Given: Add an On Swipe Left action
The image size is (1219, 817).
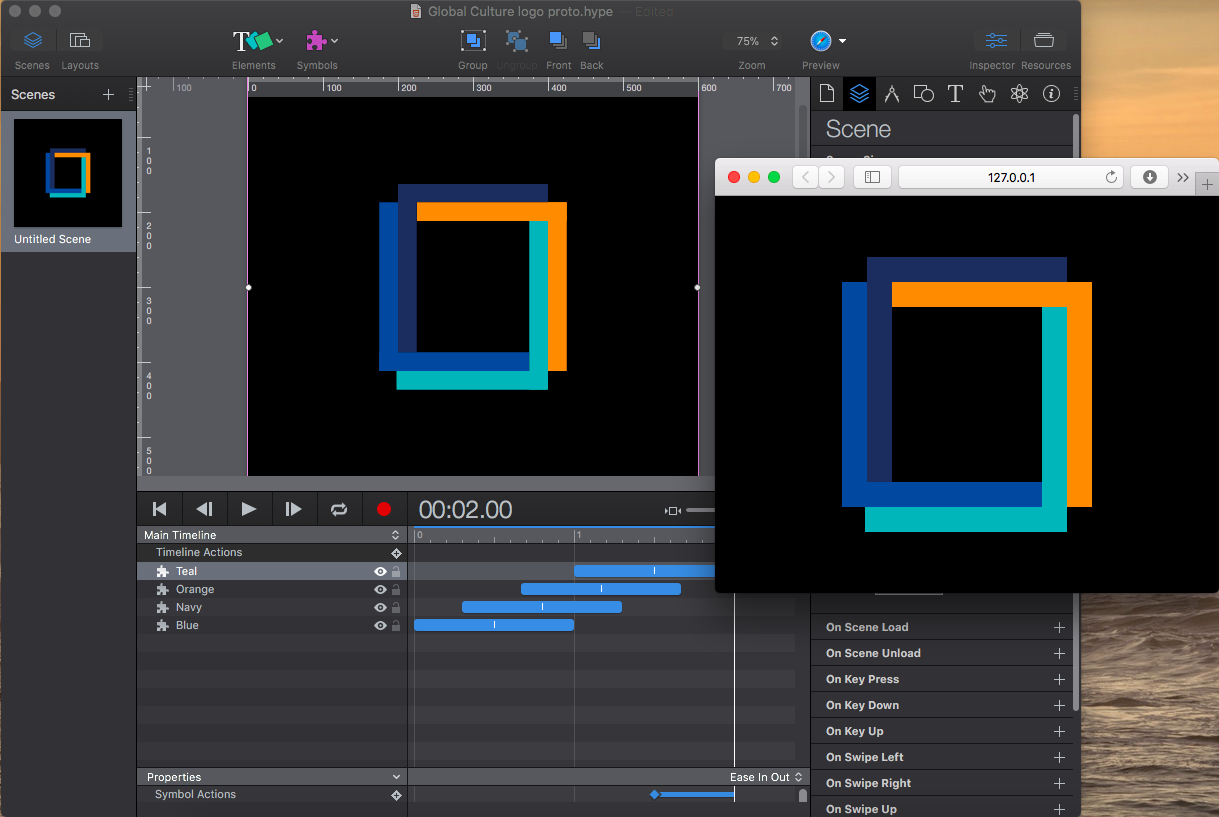Looking at the screenshot, I should point(1059,758).
